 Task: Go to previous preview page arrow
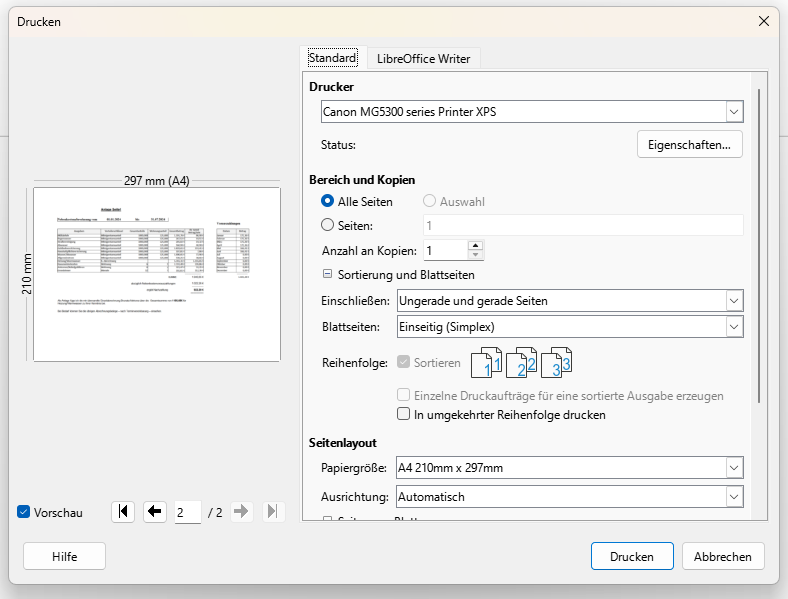(x=155, y=512)
